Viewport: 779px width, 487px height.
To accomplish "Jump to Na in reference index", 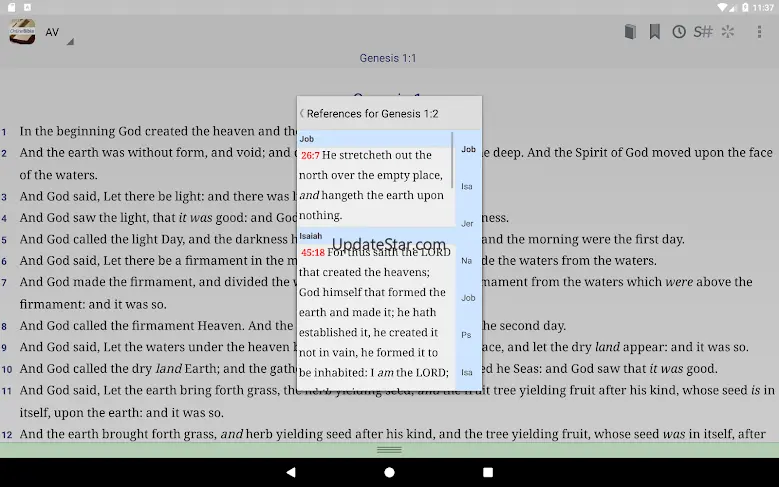I will [x=467, y=260].
